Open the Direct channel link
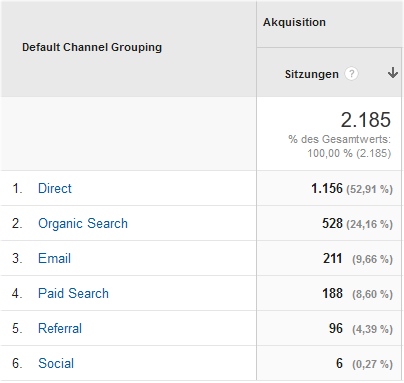 (55, 188)
